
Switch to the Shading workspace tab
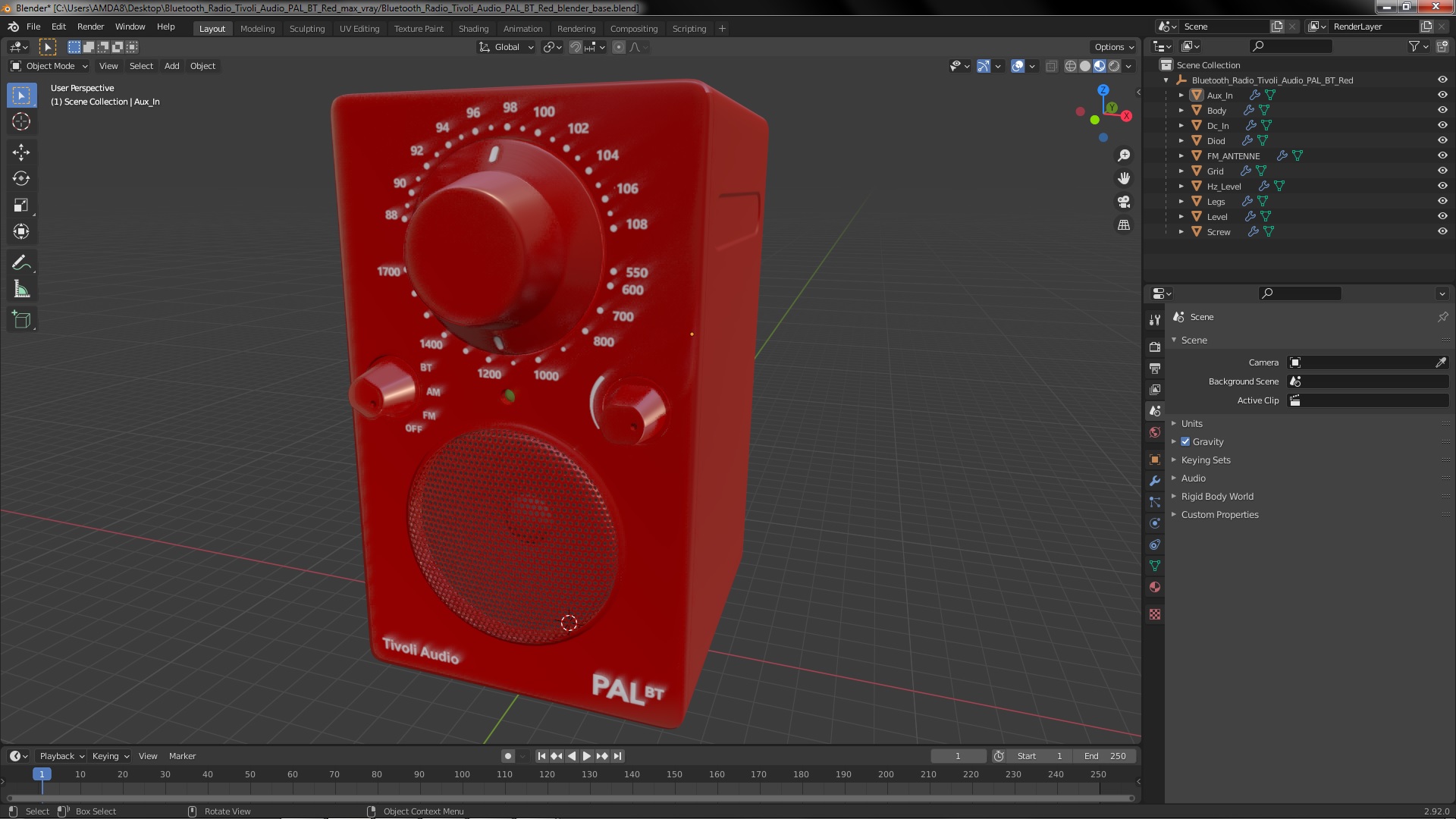[473, 29]
